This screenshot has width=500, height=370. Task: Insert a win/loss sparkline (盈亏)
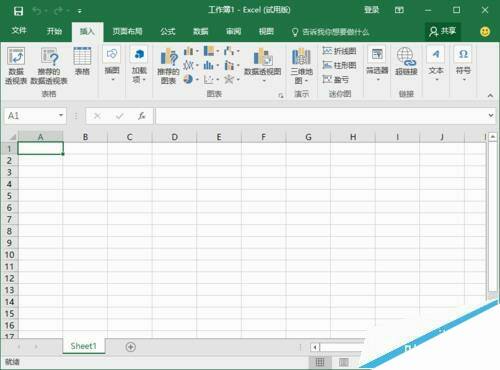click(336, 79)
